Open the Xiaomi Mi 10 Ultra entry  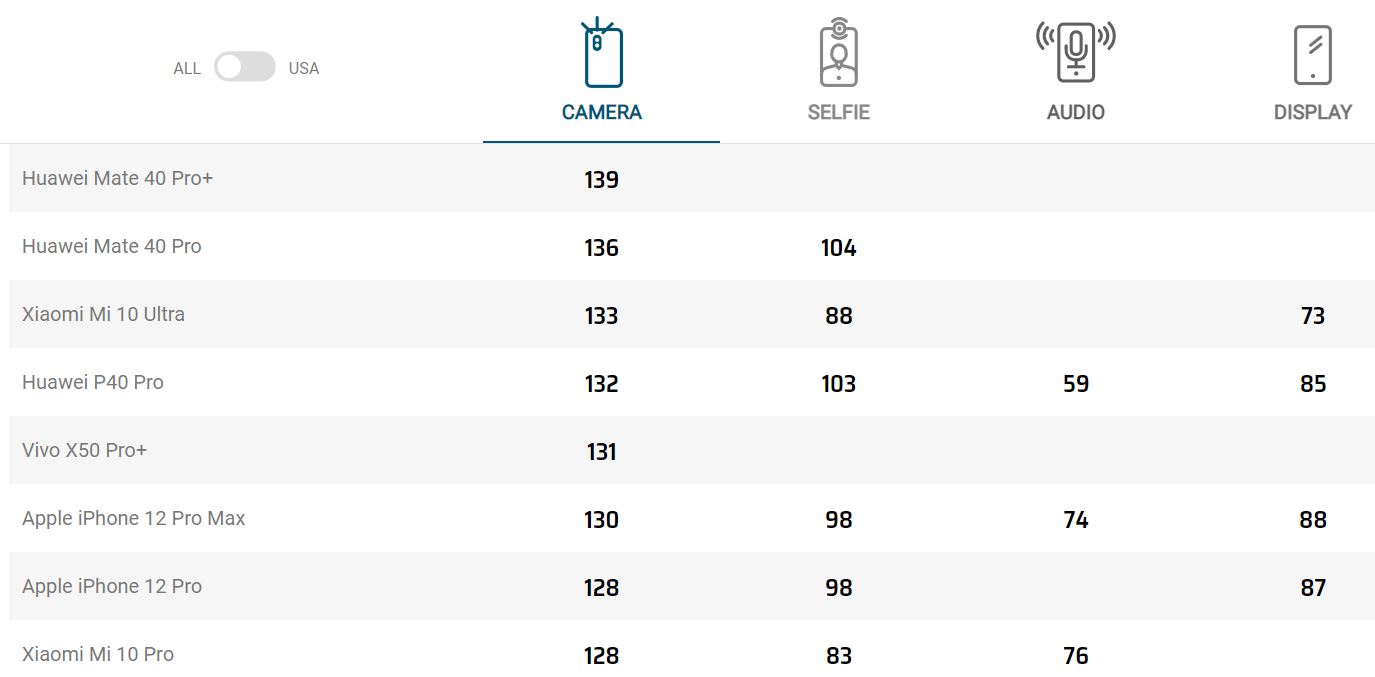click(103, 314)
